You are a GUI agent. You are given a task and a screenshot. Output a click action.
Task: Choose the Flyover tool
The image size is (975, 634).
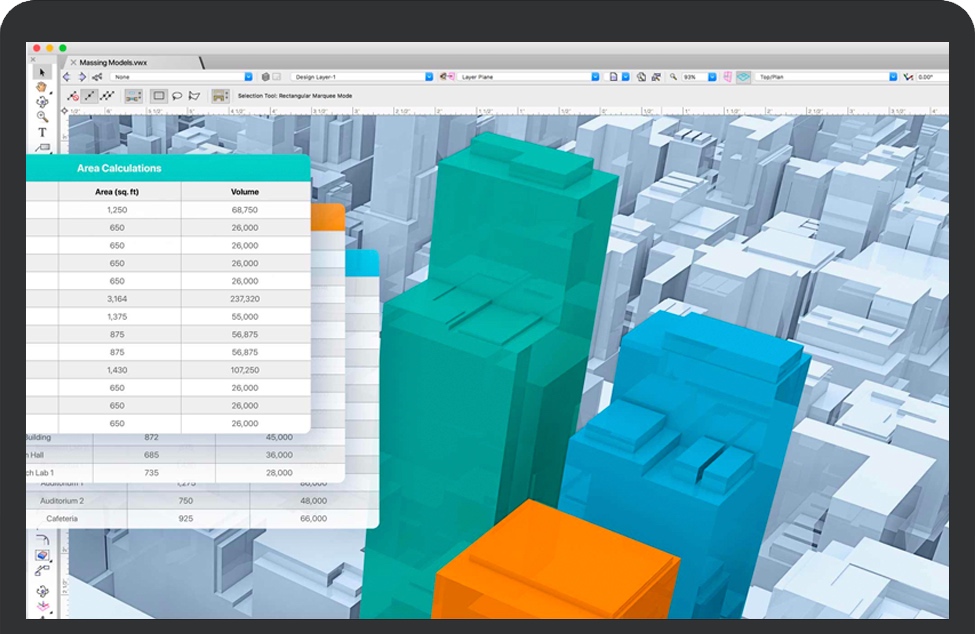tap(42, 102)
